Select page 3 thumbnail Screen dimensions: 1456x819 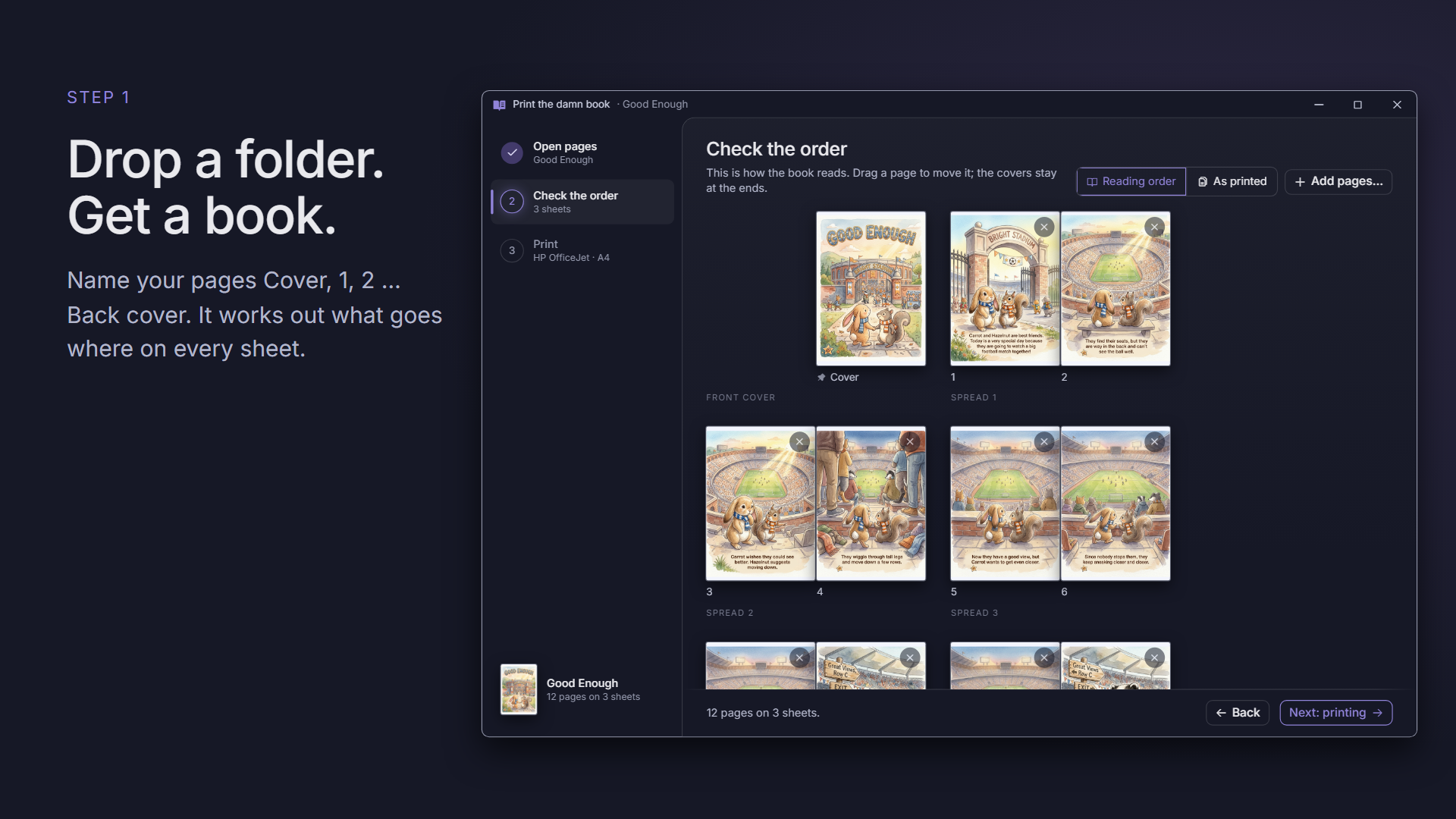(761, 504)
